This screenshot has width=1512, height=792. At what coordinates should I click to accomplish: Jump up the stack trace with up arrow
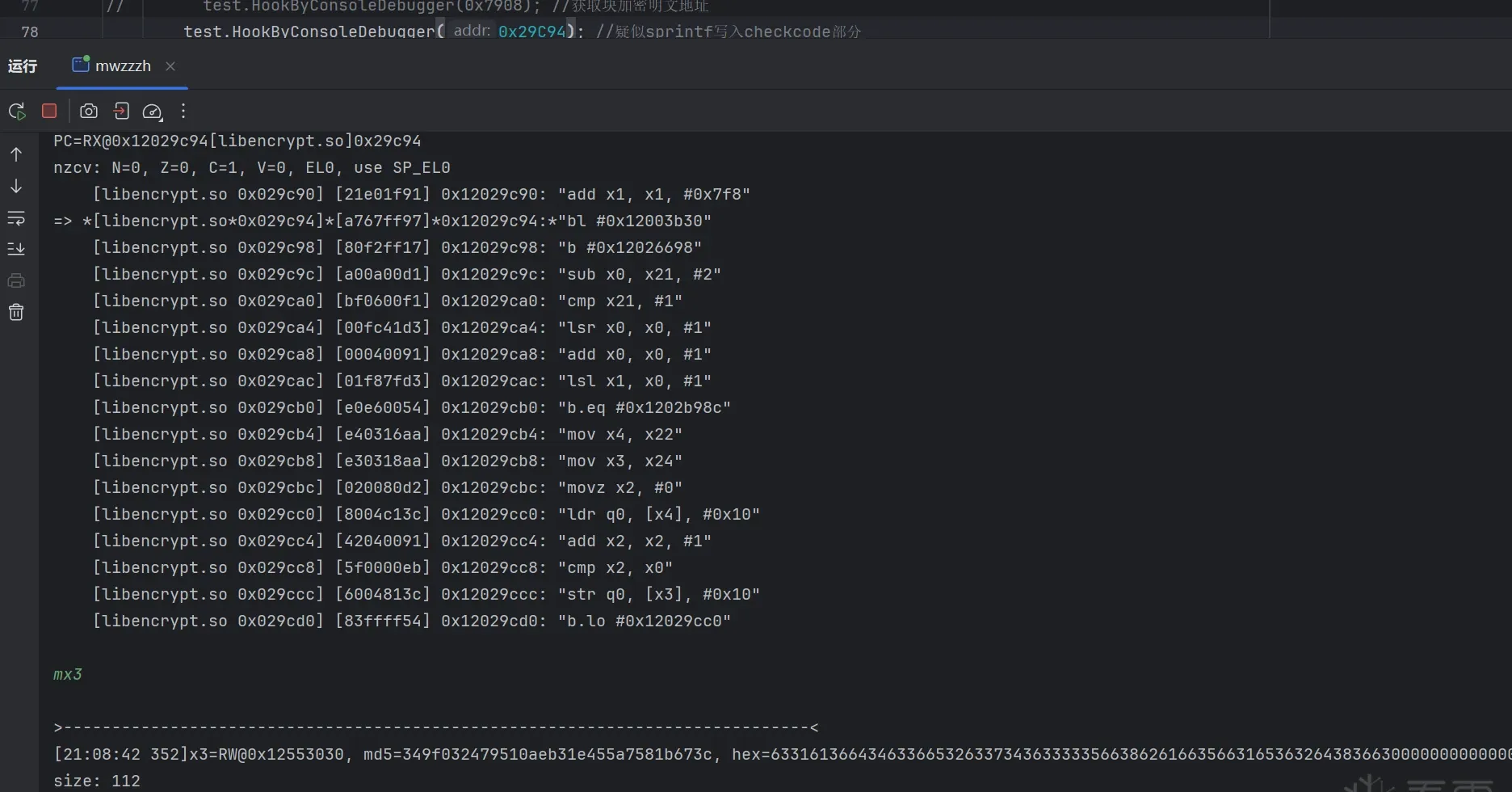tap(16, 154)
